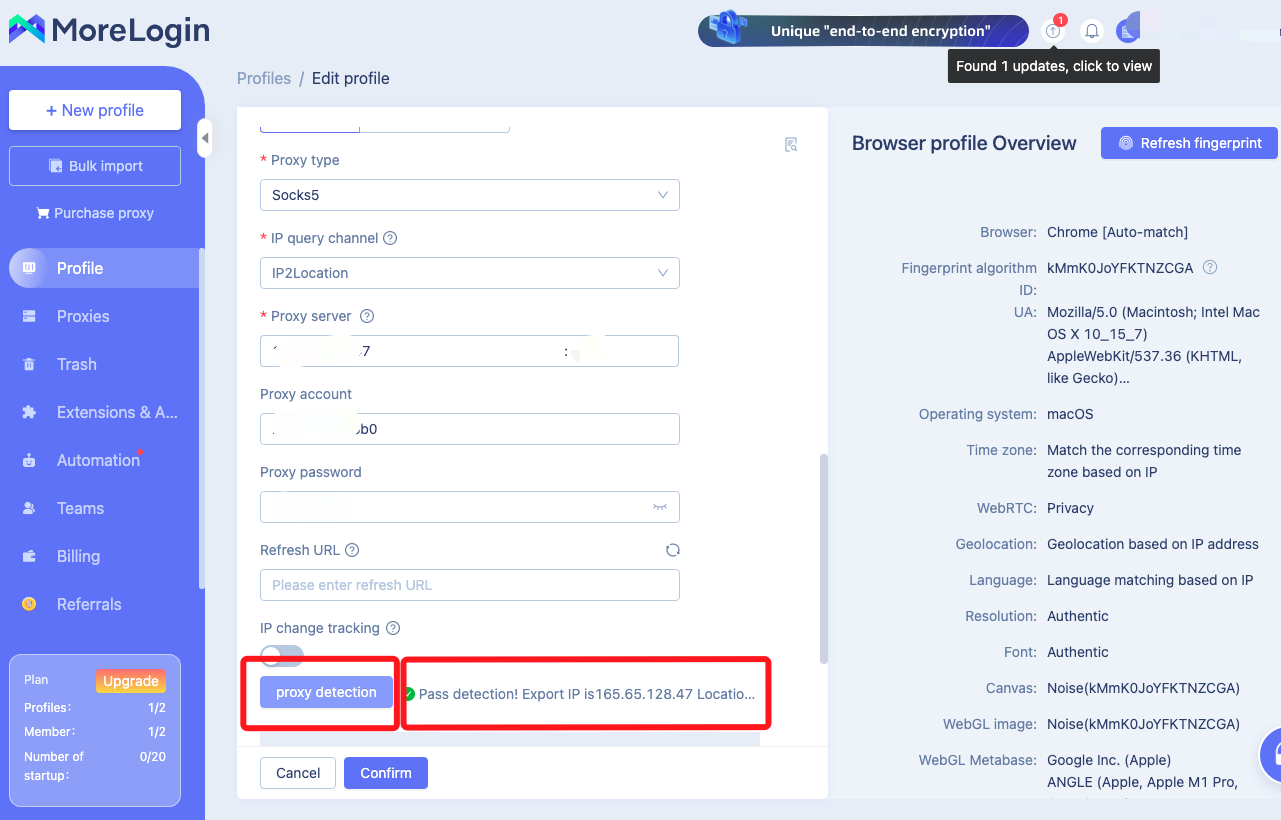The image size is (1281, 820).
Task: Click the IP change tracking help icon
Action: click(x=393, y=628)
